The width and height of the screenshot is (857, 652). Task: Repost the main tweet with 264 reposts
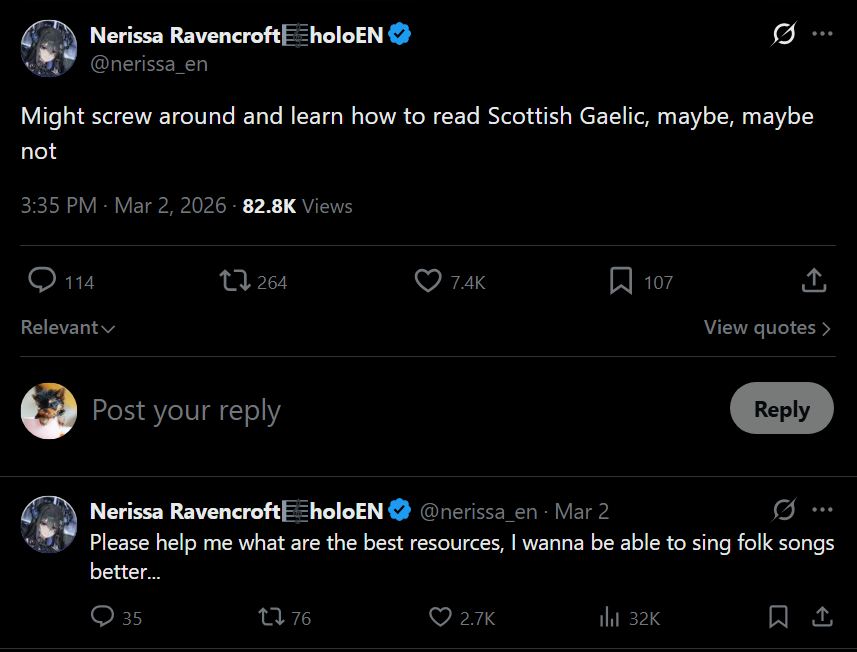click(x=253, y=281)
